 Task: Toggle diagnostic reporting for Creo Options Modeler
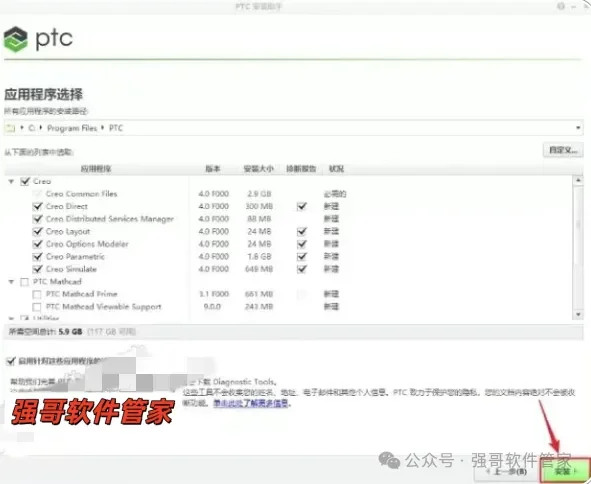(302, 244)
